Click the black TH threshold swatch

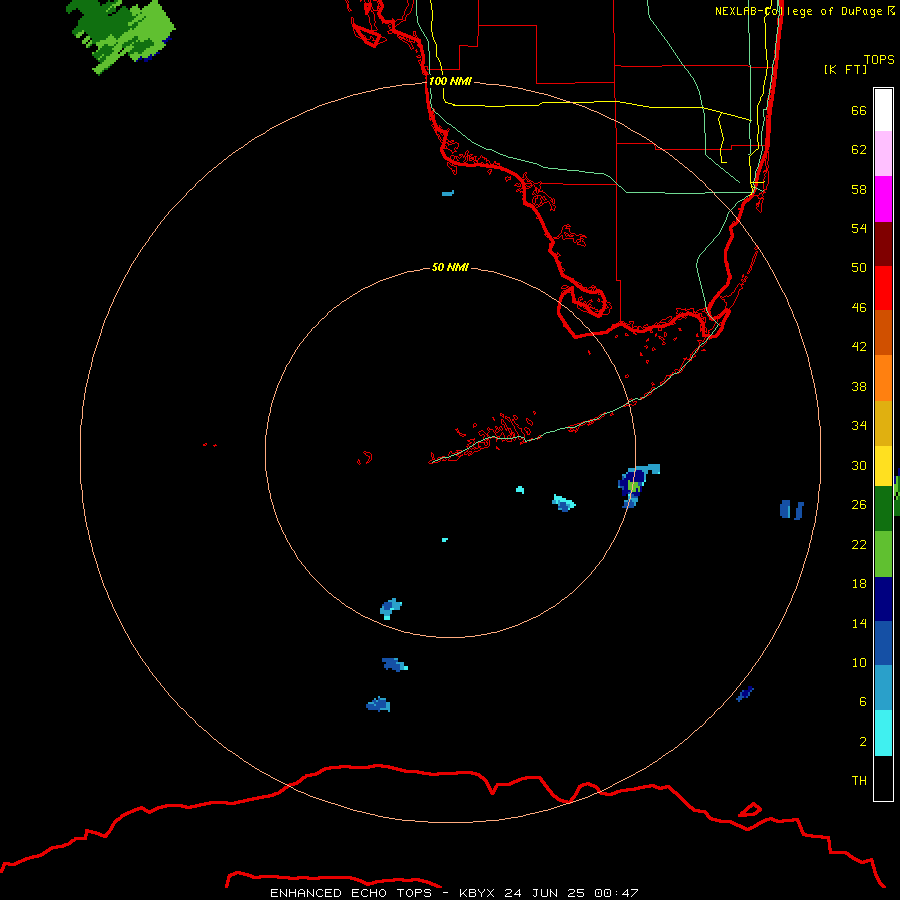pyautogui.click(x=883, y=778)
